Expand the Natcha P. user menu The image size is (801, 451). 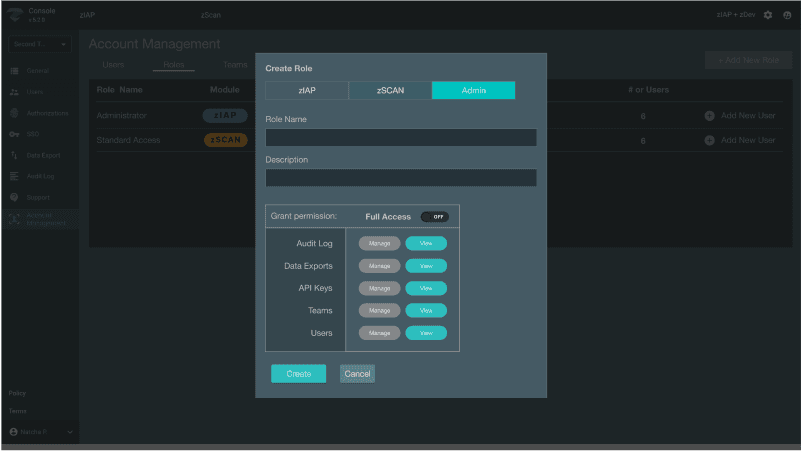(70, 432)
